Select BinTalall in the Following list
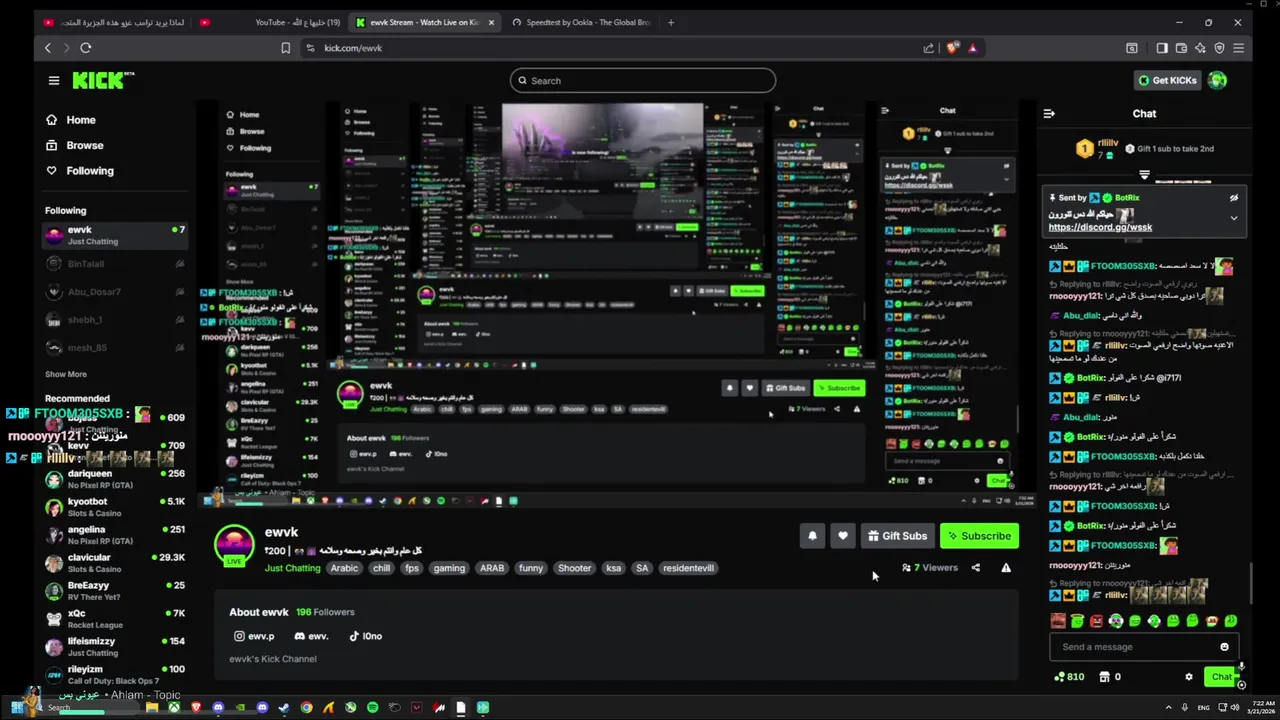The width and height of the screenshot is (1280, 720). click(114, 264)
